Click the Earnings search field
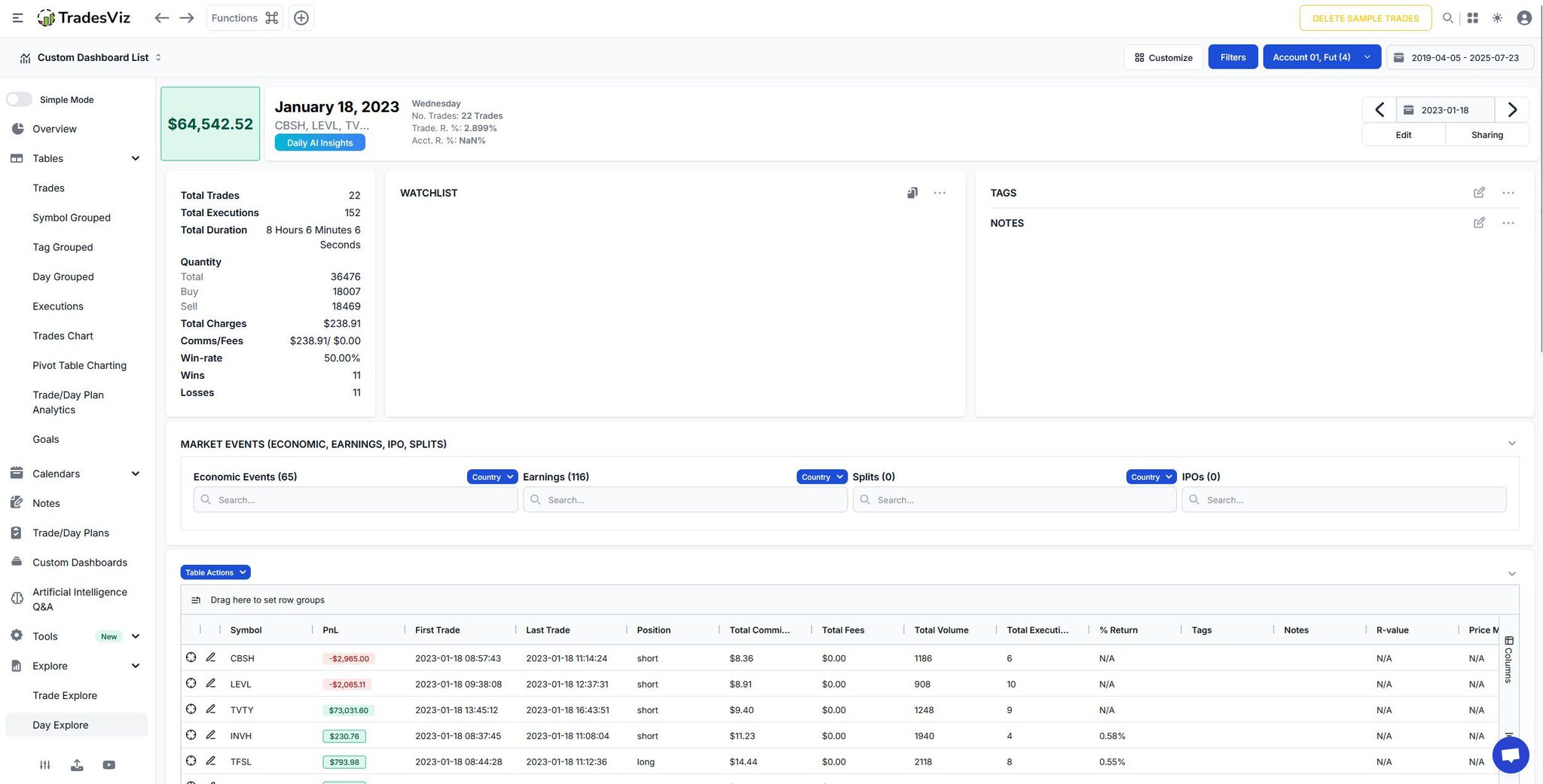 pos(685,499)
